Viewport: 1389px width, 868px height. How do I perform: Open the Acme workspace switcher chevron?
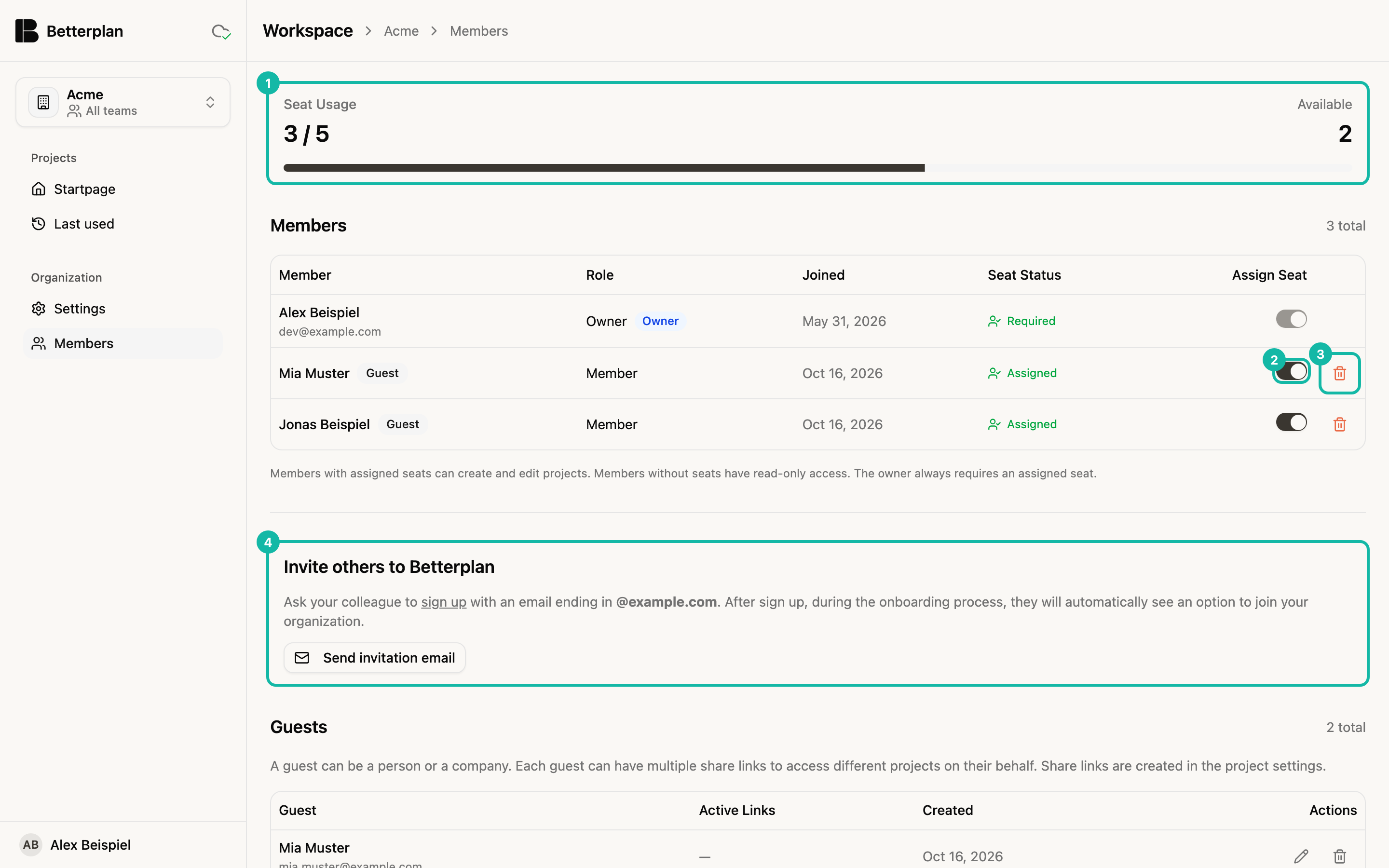210,102
